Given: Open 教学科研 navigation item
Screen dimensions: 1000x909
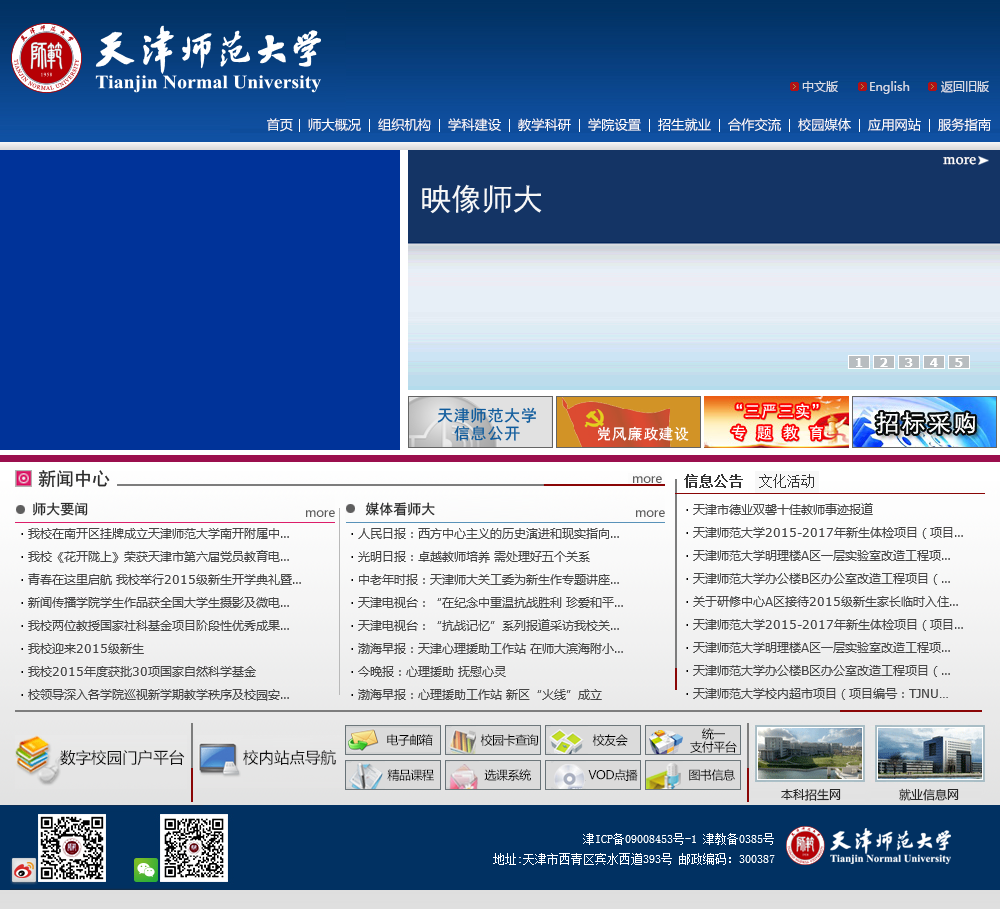Looking at the screenshot, I should click(x=544, y=125).
